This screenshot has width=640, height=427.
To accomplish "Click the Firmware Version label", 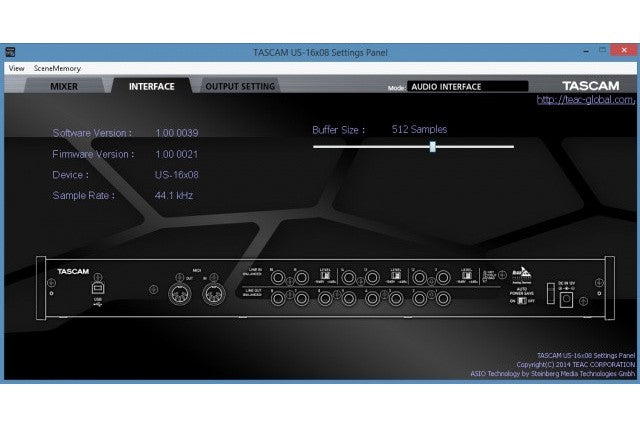I will click(x=93, y=154).
